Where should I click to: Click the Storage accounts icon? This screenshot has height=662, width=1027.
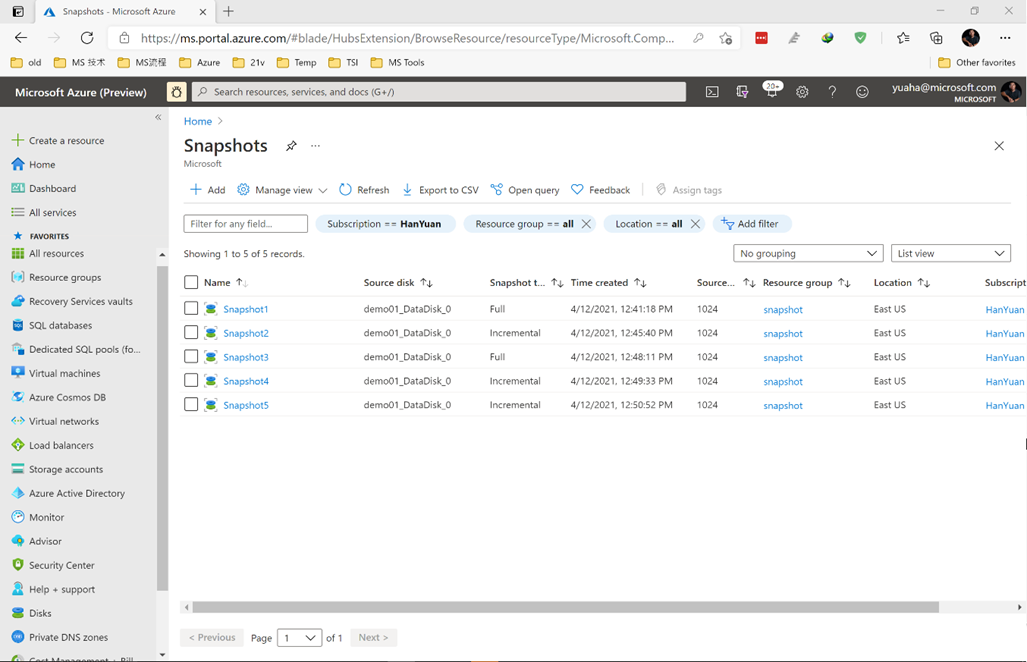[18, 469]
